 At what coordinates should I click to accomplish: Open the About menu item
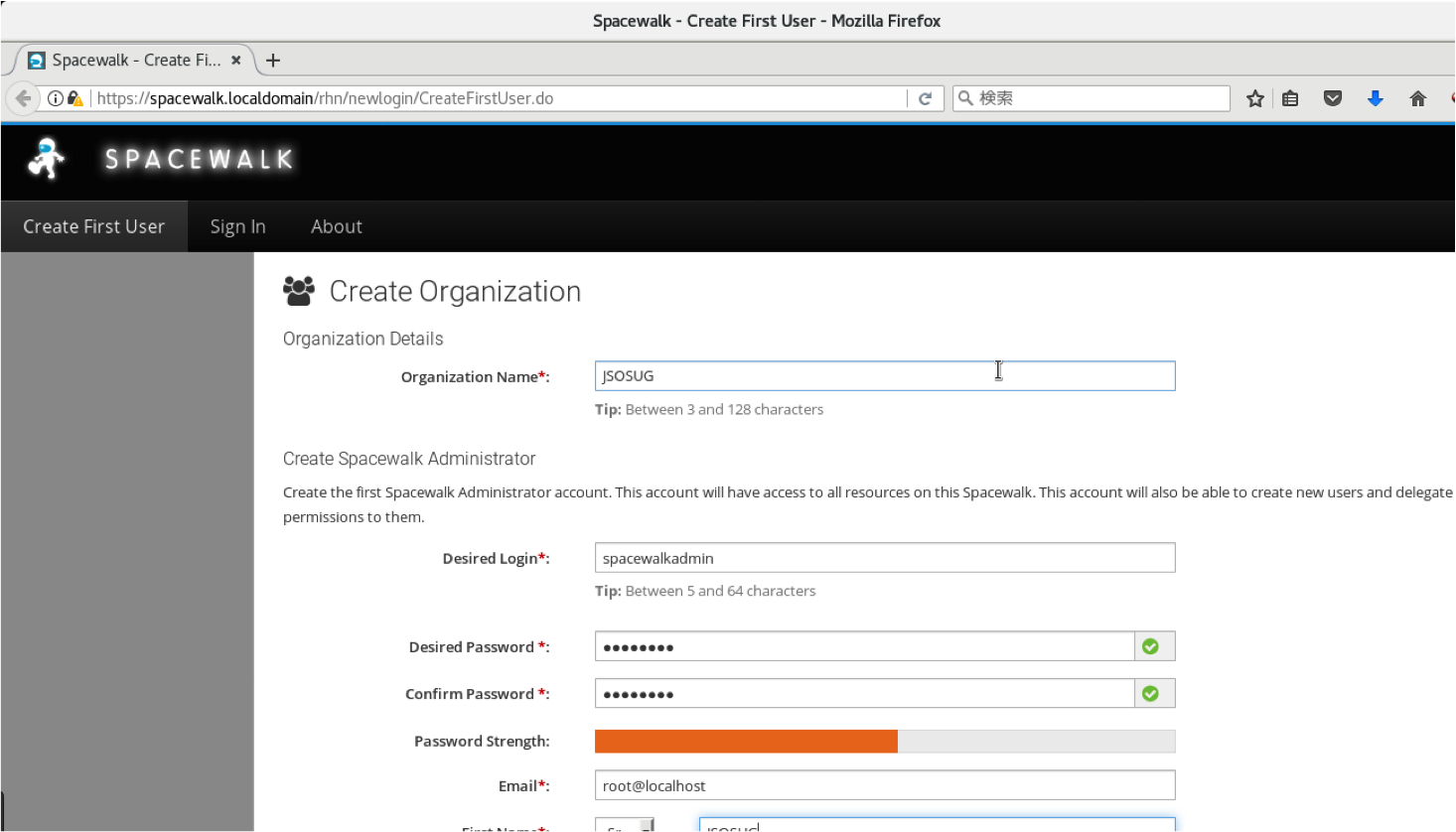(x=337, y=226)
